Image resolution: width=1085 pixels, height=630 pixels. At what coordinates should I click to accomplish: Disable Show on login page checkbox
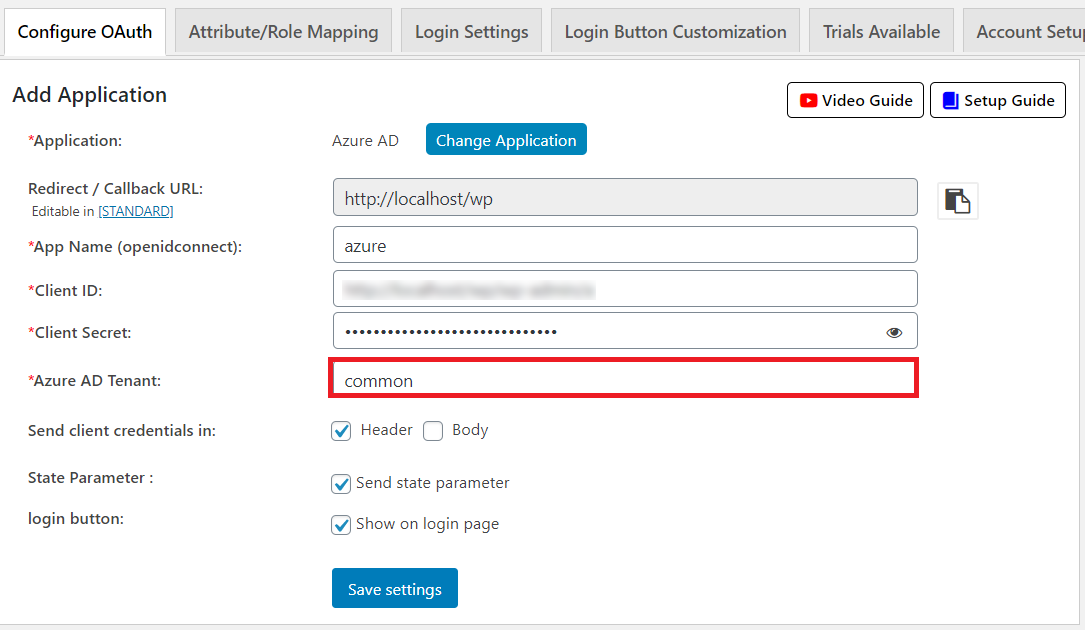[x=342, y=525]
